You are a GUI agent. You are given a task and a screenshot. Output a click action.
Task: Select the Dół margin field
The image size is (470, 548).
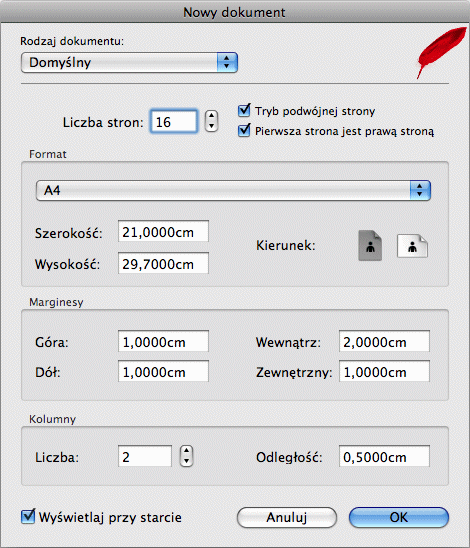(163, 371)
